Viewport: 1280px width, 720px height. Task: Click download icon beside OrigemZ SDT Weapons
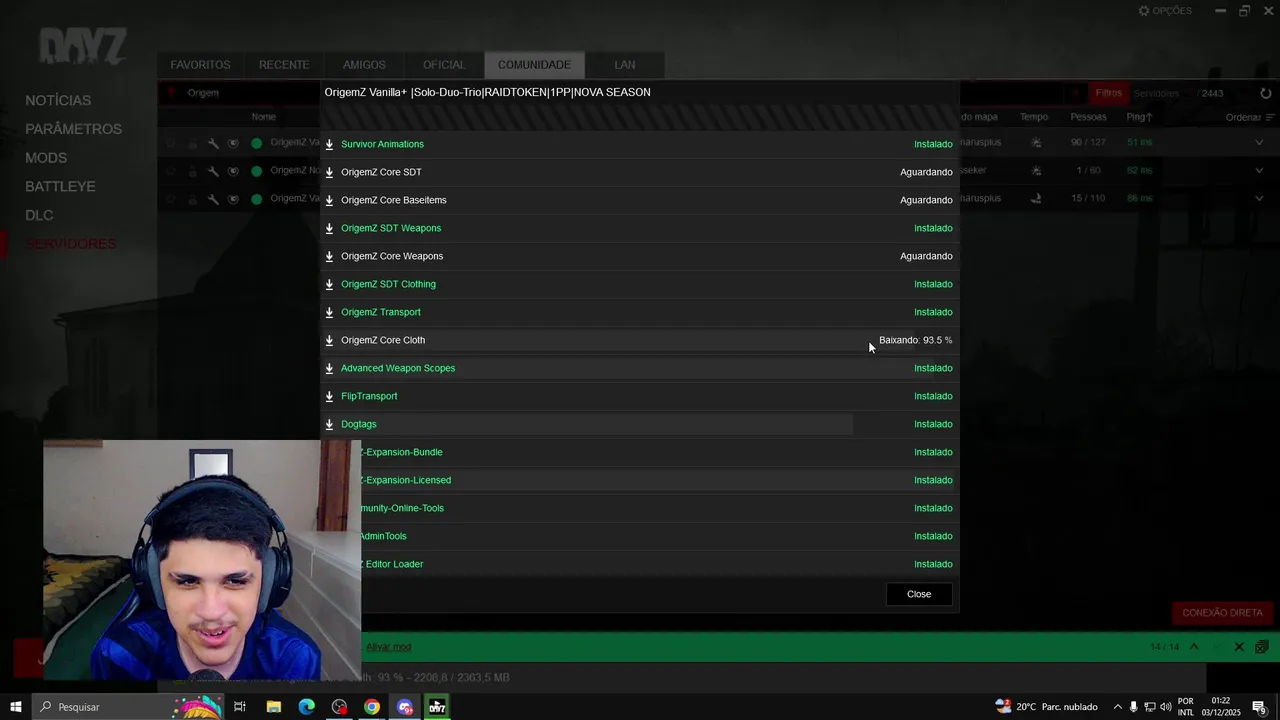coord(329,228)
